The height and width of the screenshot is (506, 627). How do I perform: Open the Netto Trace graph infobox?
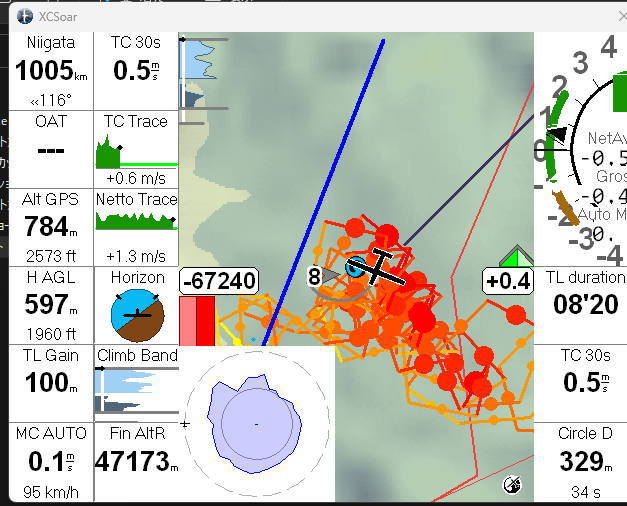[136, 227]
